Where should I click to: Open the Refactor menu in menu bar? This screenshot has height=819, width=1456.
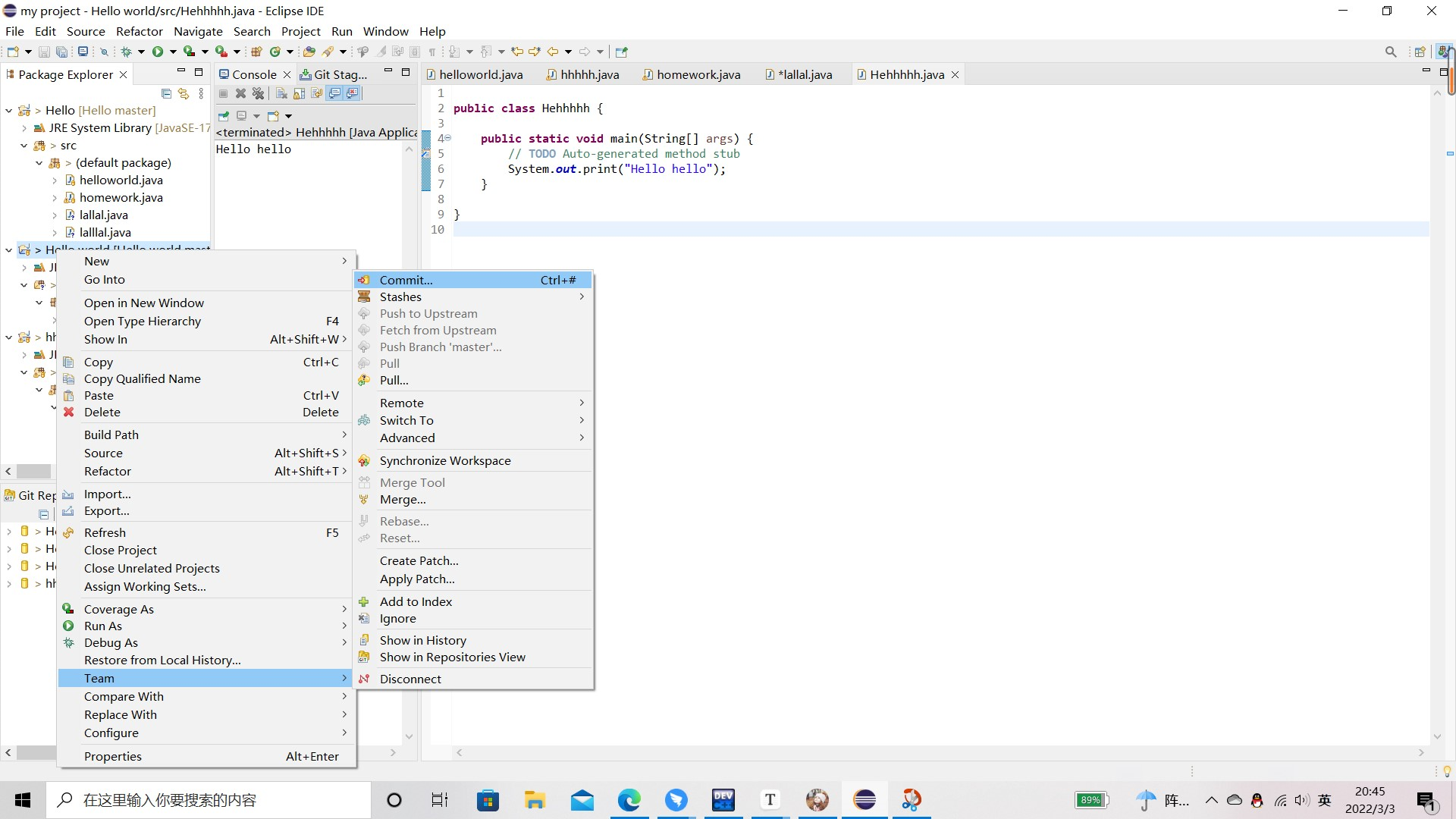[x=139, y=31]
